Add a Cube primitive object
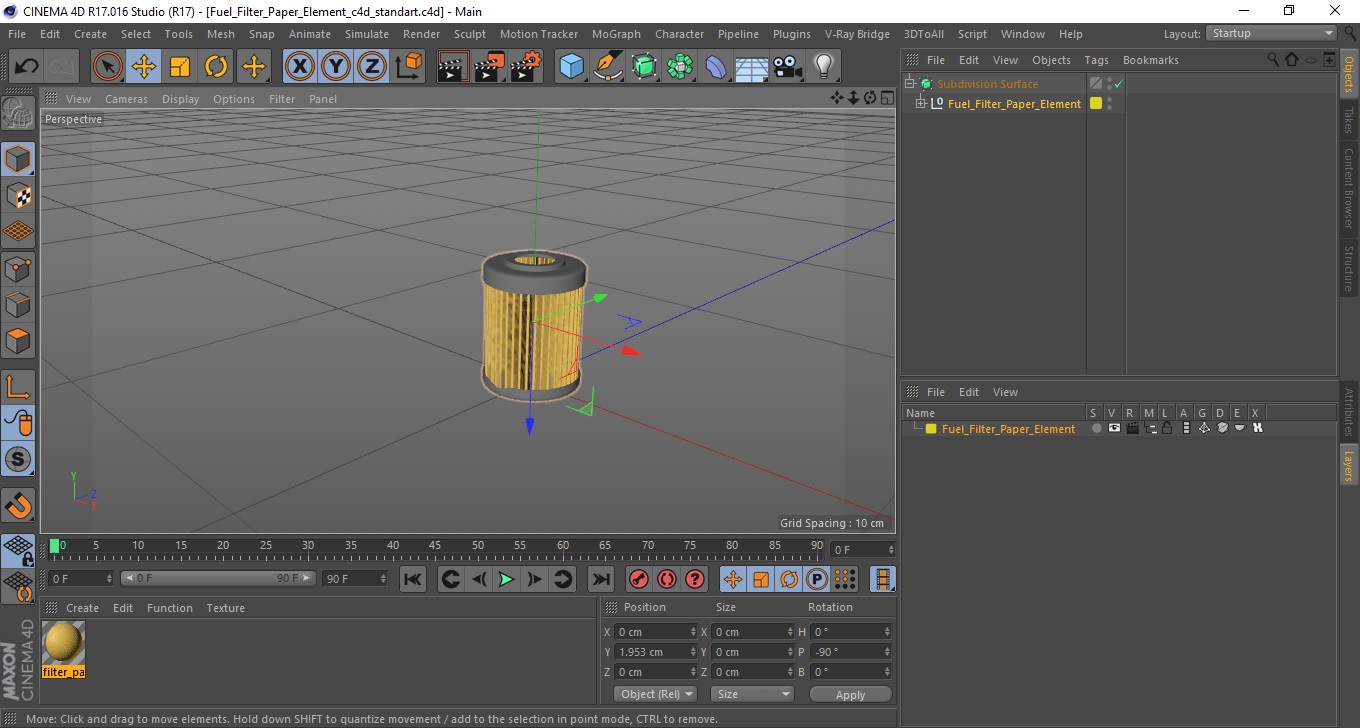This screenshot has width=1360, height=728. tap(572, 67)
